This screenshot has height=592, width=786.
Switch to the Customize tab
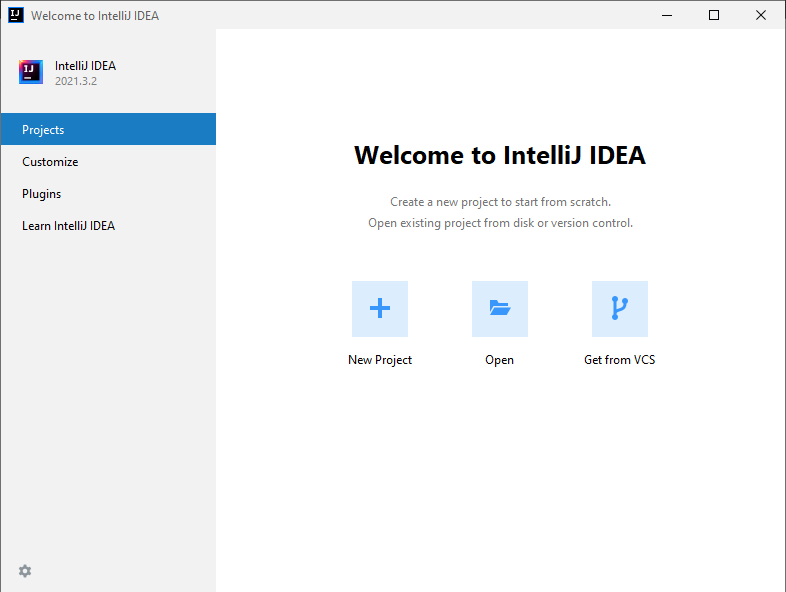tap(108, 161)
